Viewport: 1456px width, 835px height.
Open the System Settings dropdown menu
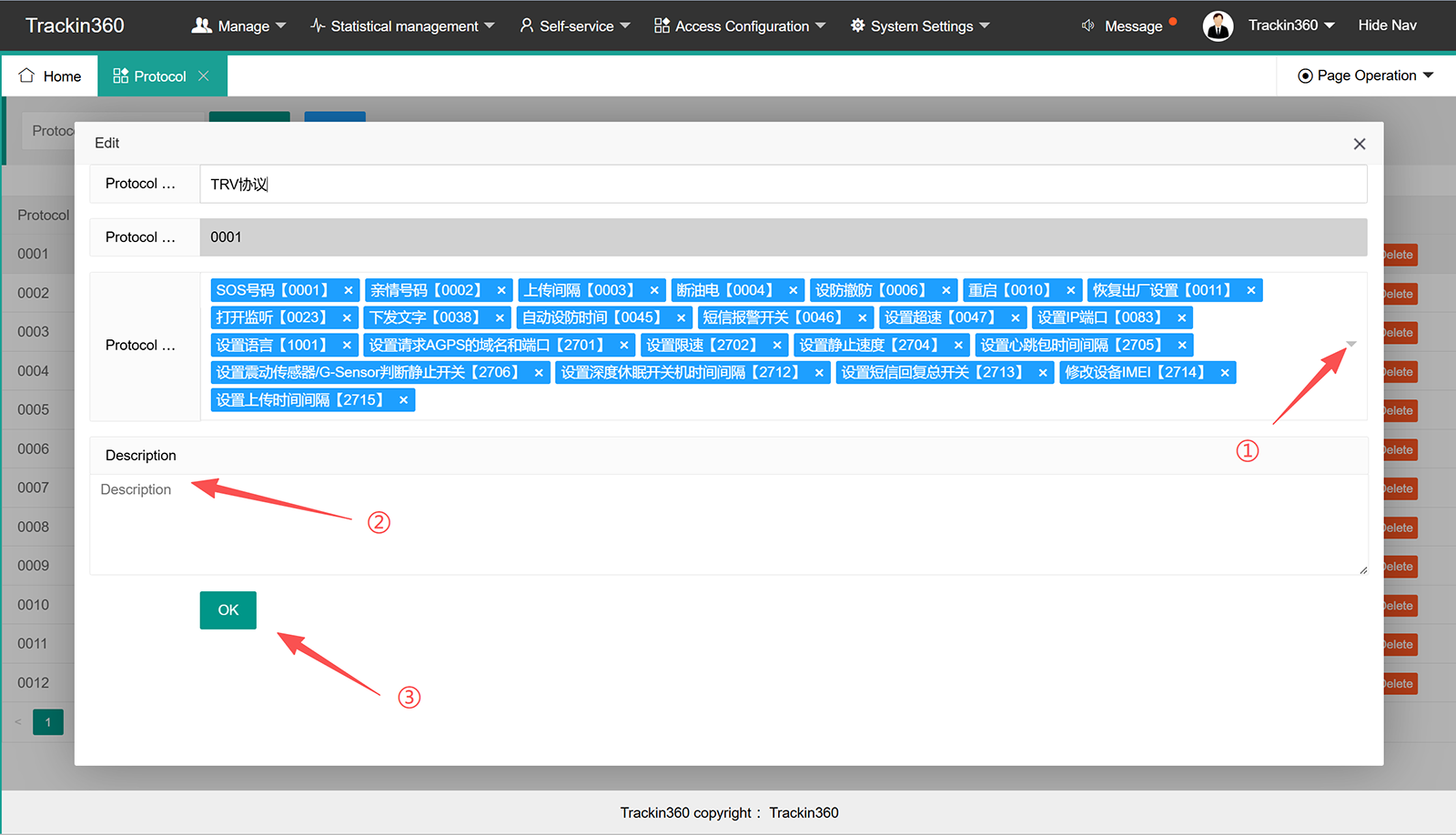(920, 25)
